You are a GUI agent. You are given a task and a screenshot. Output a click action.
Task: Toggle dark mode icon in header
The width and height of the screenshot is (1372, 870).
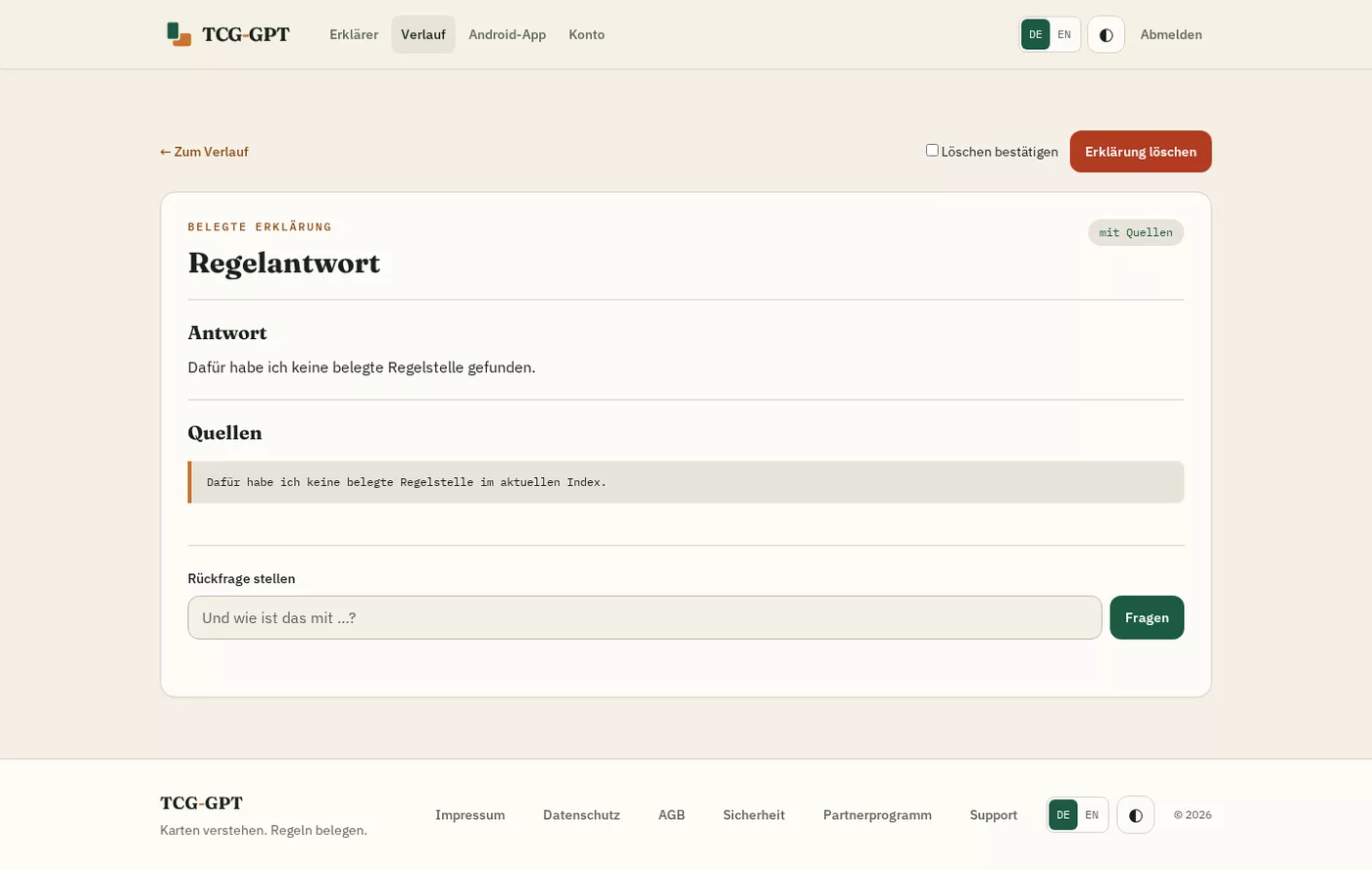point(1105,34)
